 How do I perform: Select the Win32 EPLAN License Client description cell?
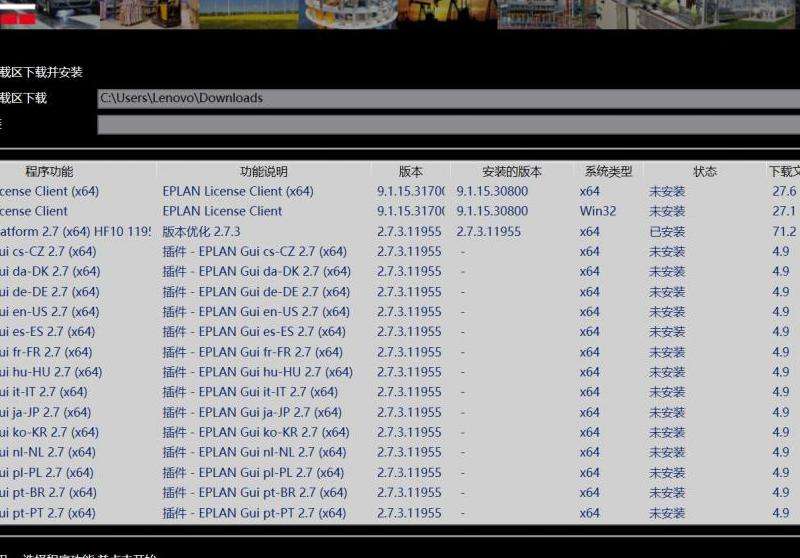[x=222, y=211]
